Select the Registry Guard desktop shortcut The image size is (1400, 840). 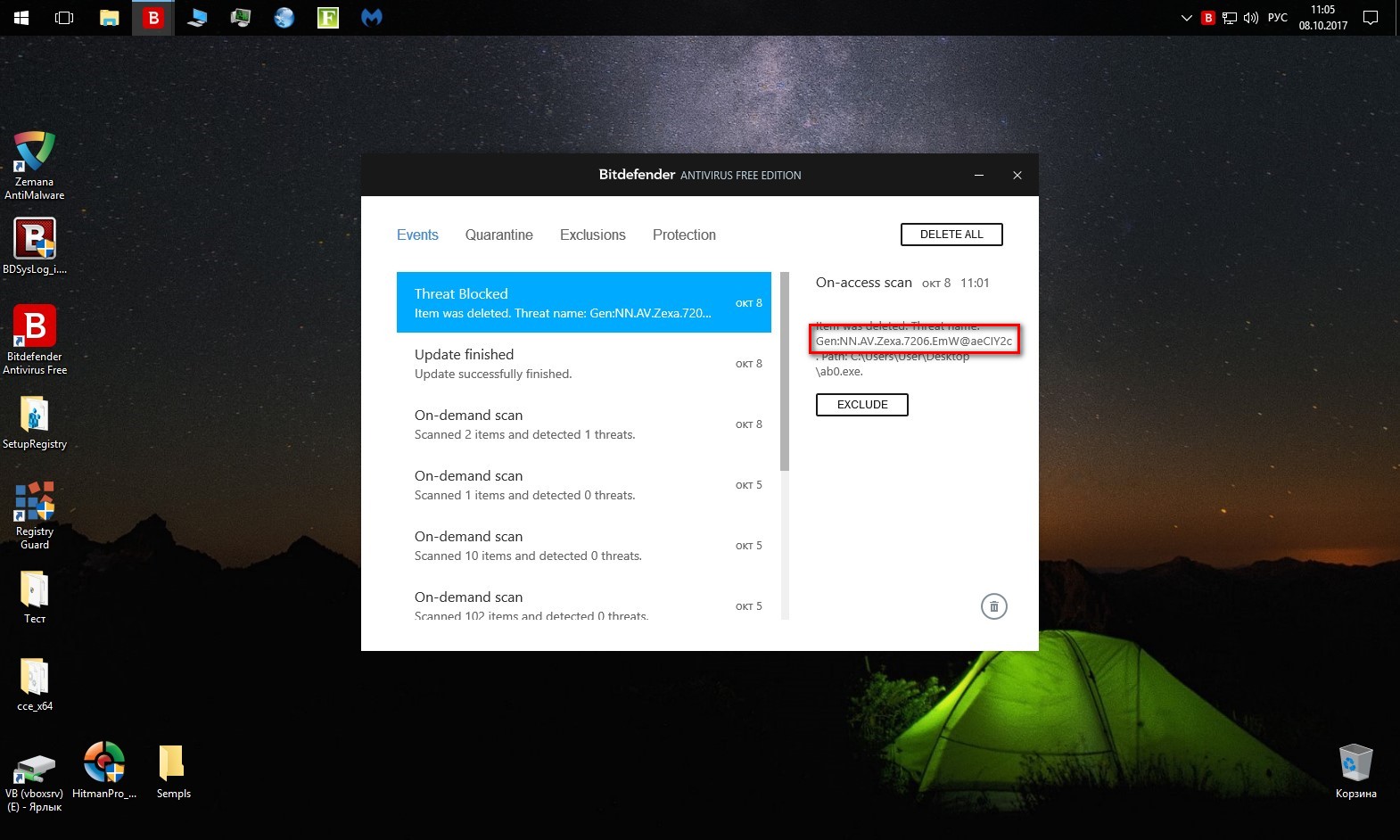click(35, 515)
